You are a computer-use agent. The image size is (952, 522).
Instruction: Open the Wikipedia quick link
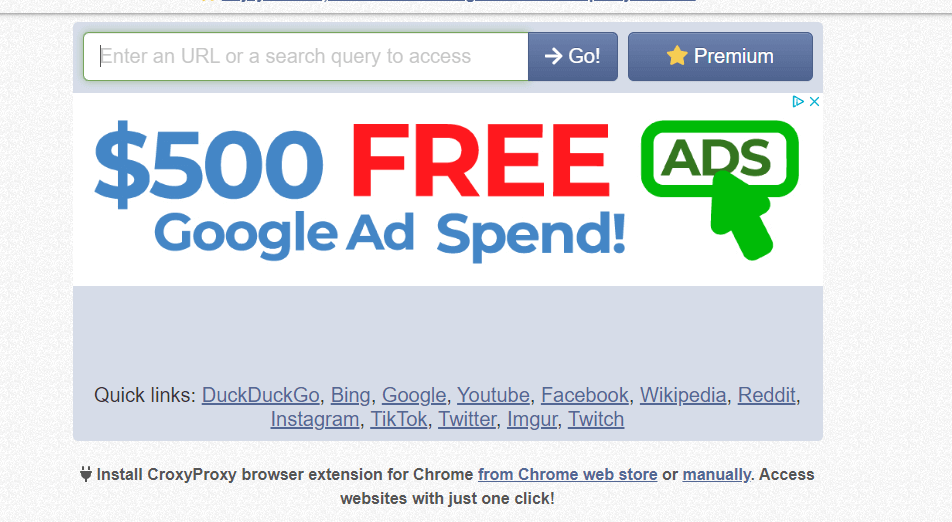pos(683,395)
